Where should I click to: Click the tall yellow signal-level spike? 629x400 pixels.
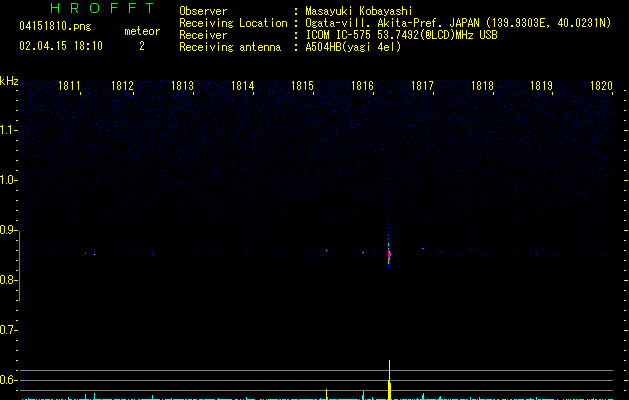389,380
